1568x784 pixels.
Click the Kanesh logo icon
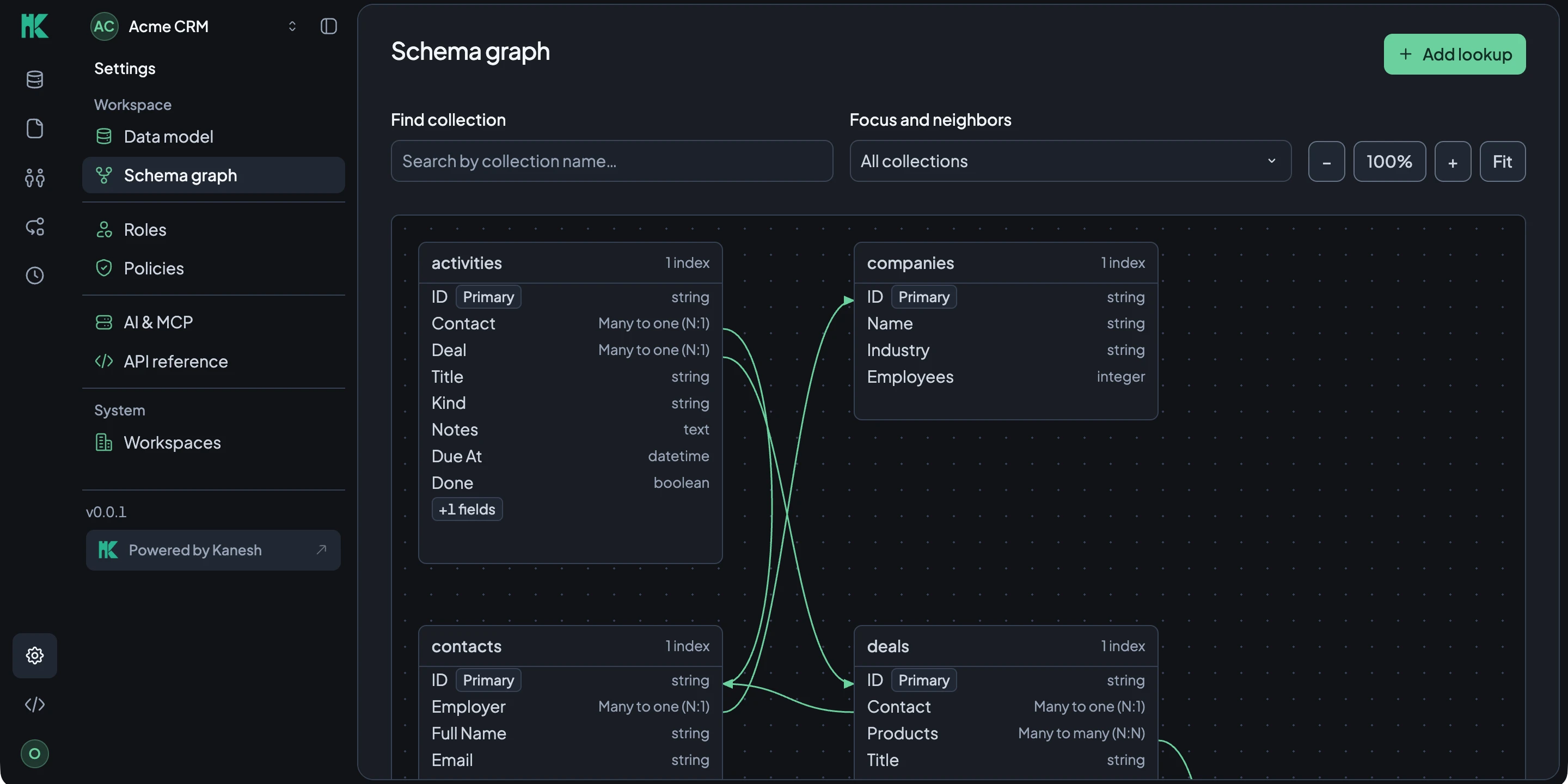(35, 26)
